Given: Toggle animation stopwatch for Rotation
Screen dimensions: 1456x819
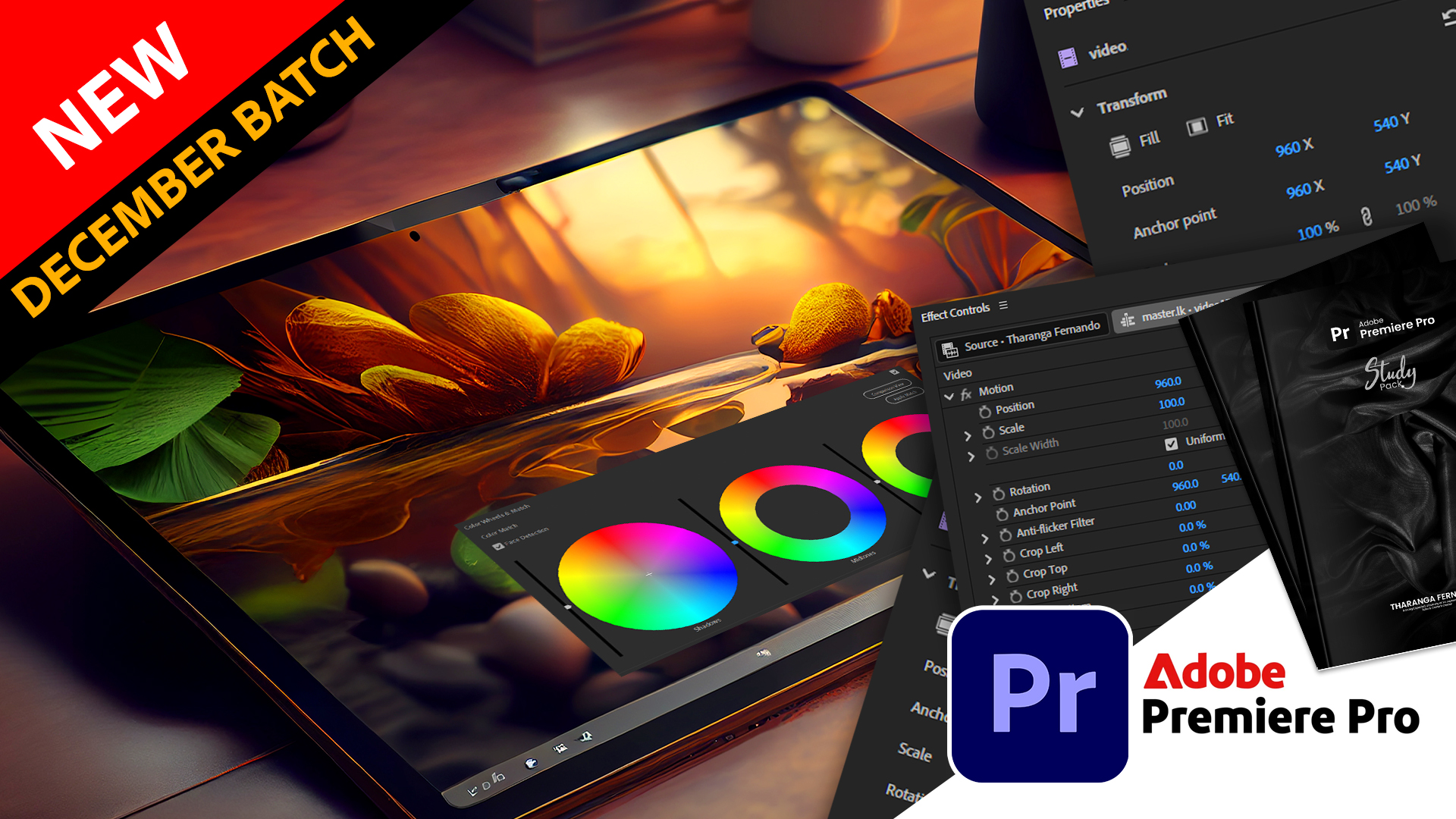Looking at the screenshot, I should (999, 494).
